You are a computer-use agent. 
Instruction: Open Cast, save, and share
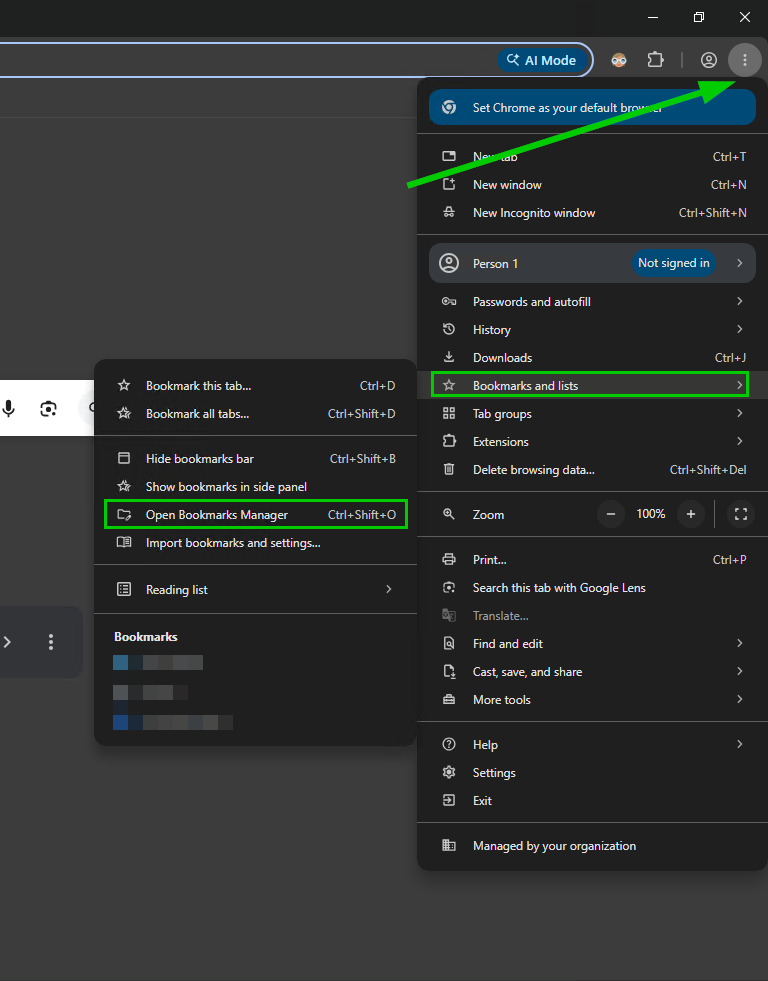point(592,672)
